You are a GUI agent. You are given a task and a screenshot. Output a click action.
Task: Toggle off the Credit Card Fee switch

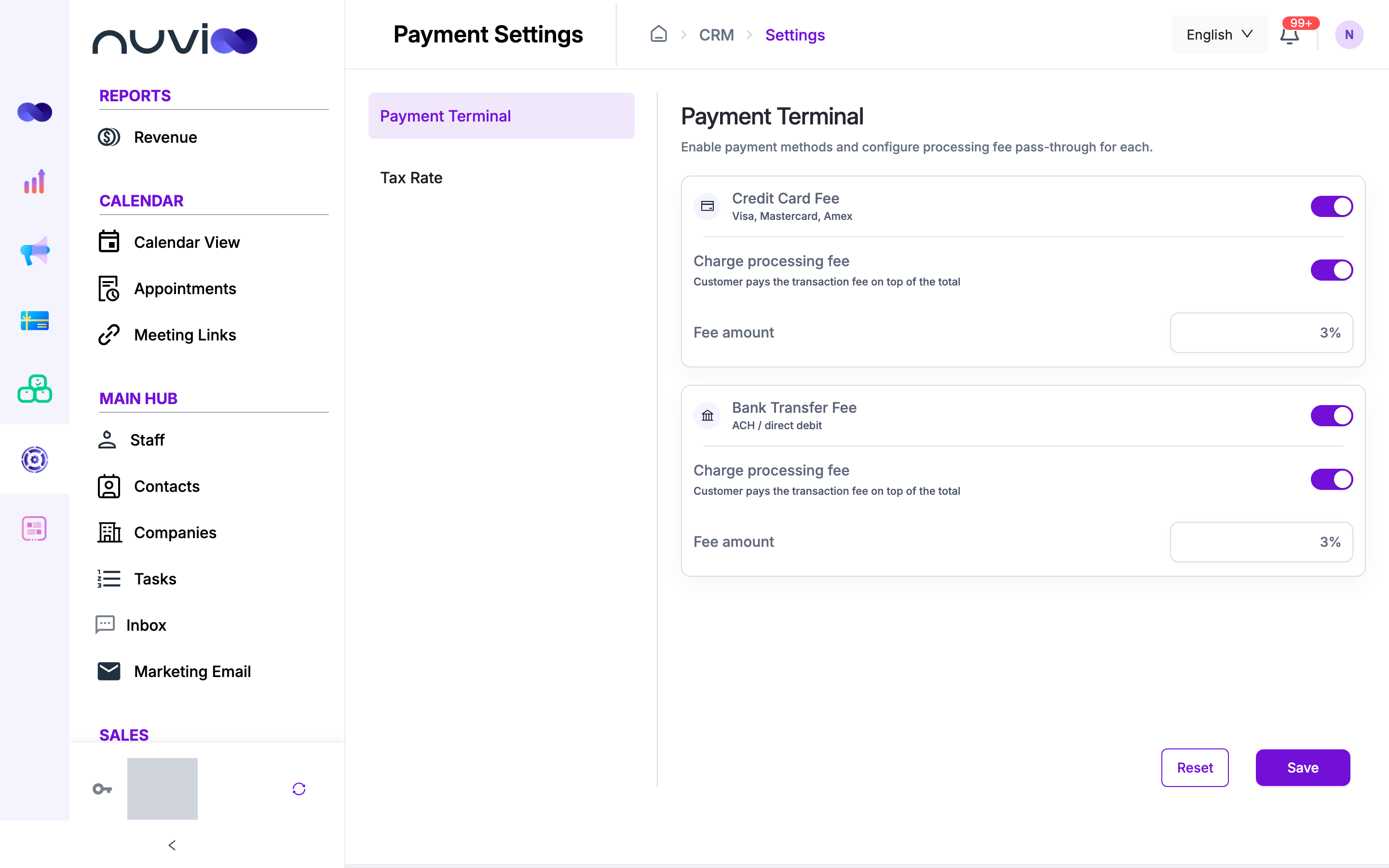click(x=1332, y=206)
